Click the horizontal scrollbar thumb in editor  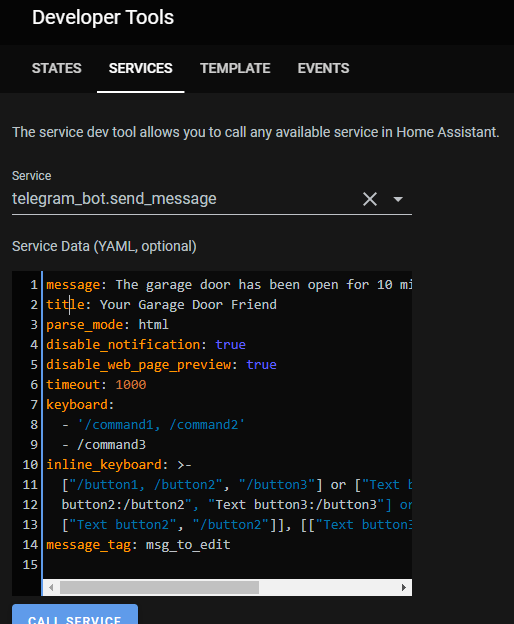click(159, 587)
